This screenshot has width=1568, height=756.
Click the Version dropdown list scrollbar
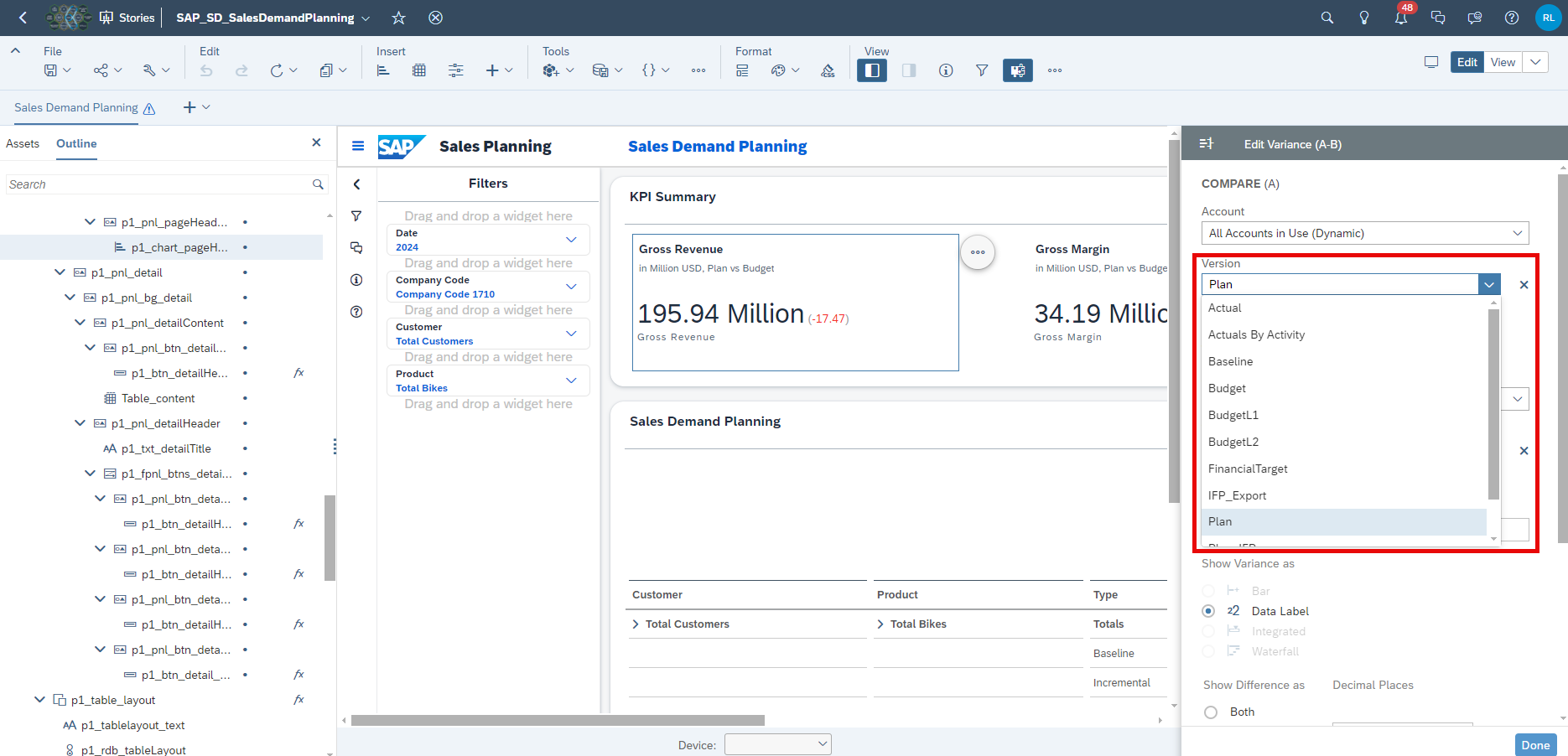pos(1493,404)
